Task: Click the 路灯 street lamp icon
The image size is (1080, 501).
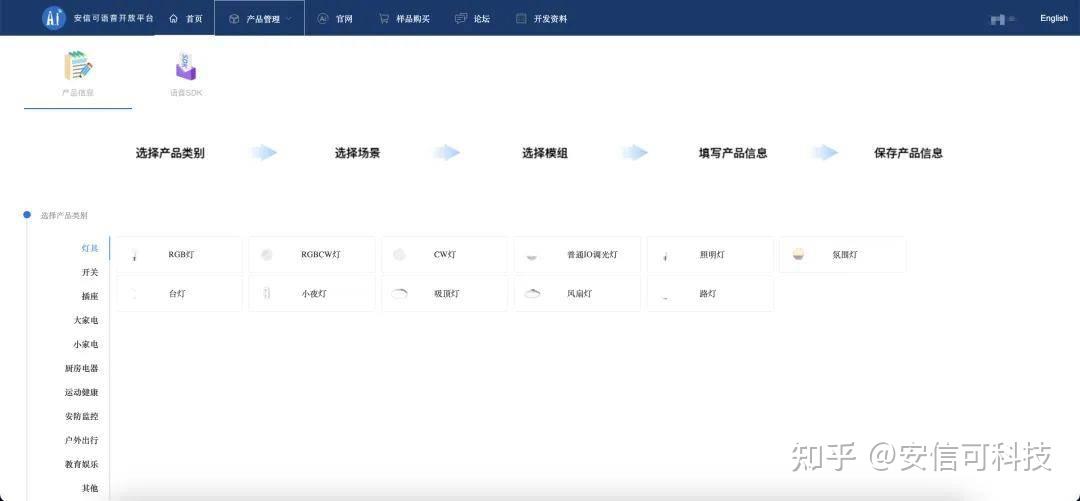Action: pos(665,296)
